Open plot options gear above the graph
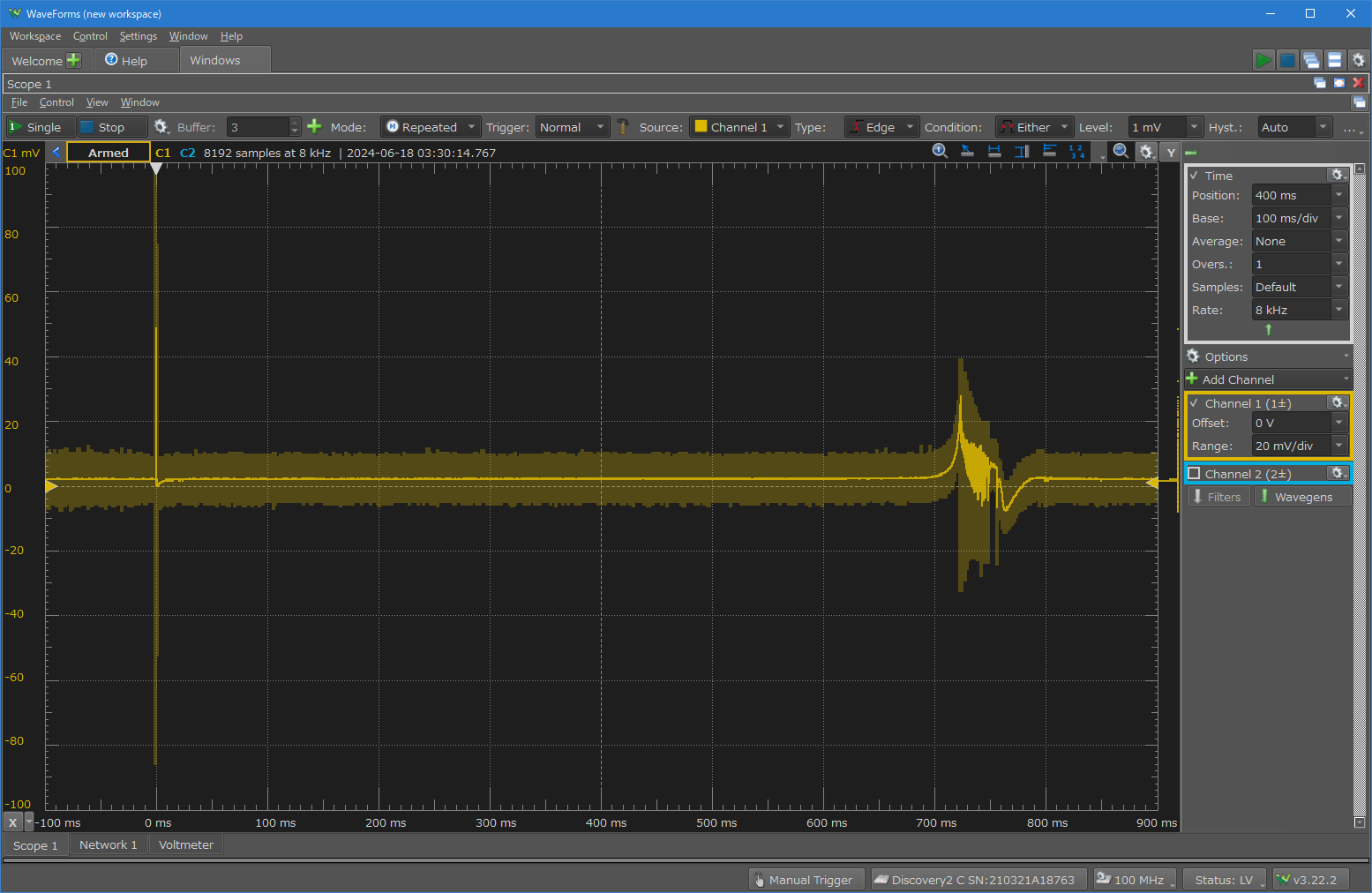Image resolution: width=1372 pixels, height=893 pixels. point(1146,152)
